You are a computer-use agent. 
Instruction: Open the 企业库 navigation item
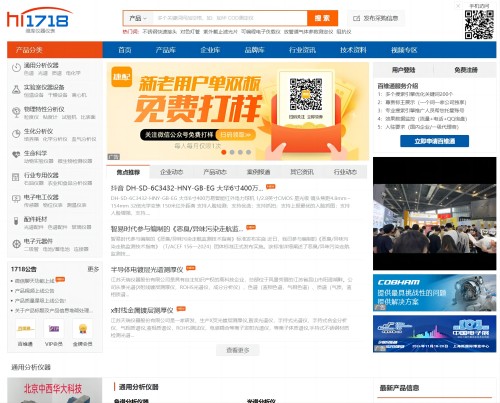click(x=210, y=50)
